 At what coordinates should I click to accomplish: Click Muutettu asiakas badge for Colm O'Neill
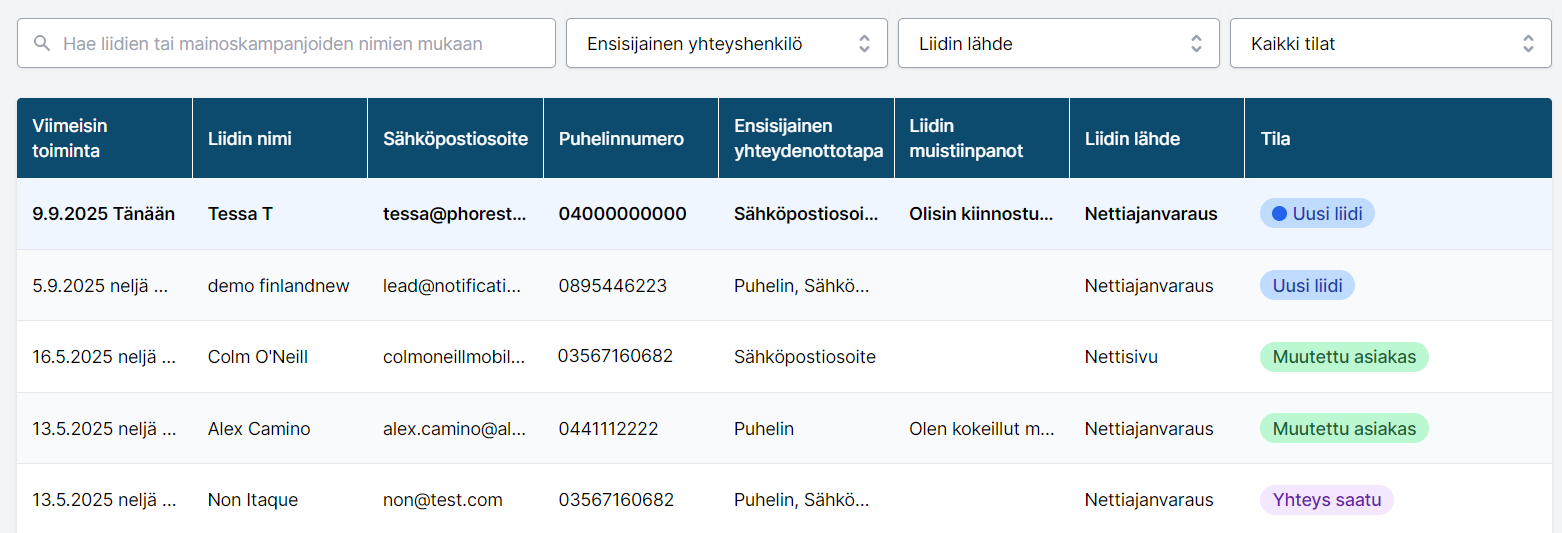1344,357
